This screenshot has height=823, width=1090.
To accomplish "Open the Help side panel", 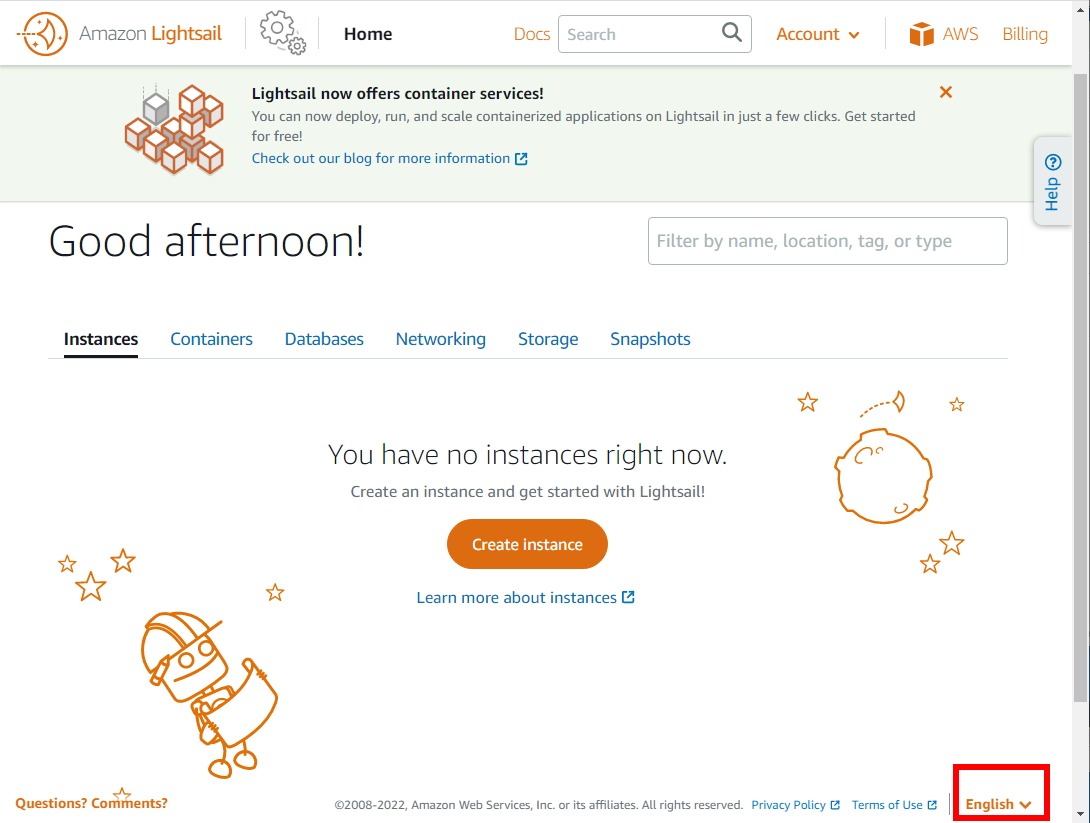I will 1052,181.
